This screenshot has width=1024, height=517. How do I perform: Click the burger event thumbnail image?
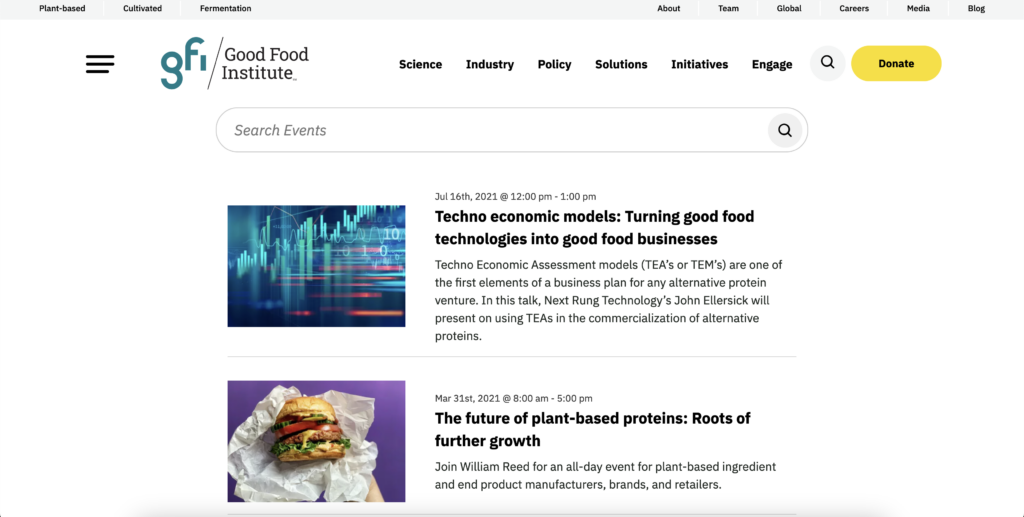[316, 441]
